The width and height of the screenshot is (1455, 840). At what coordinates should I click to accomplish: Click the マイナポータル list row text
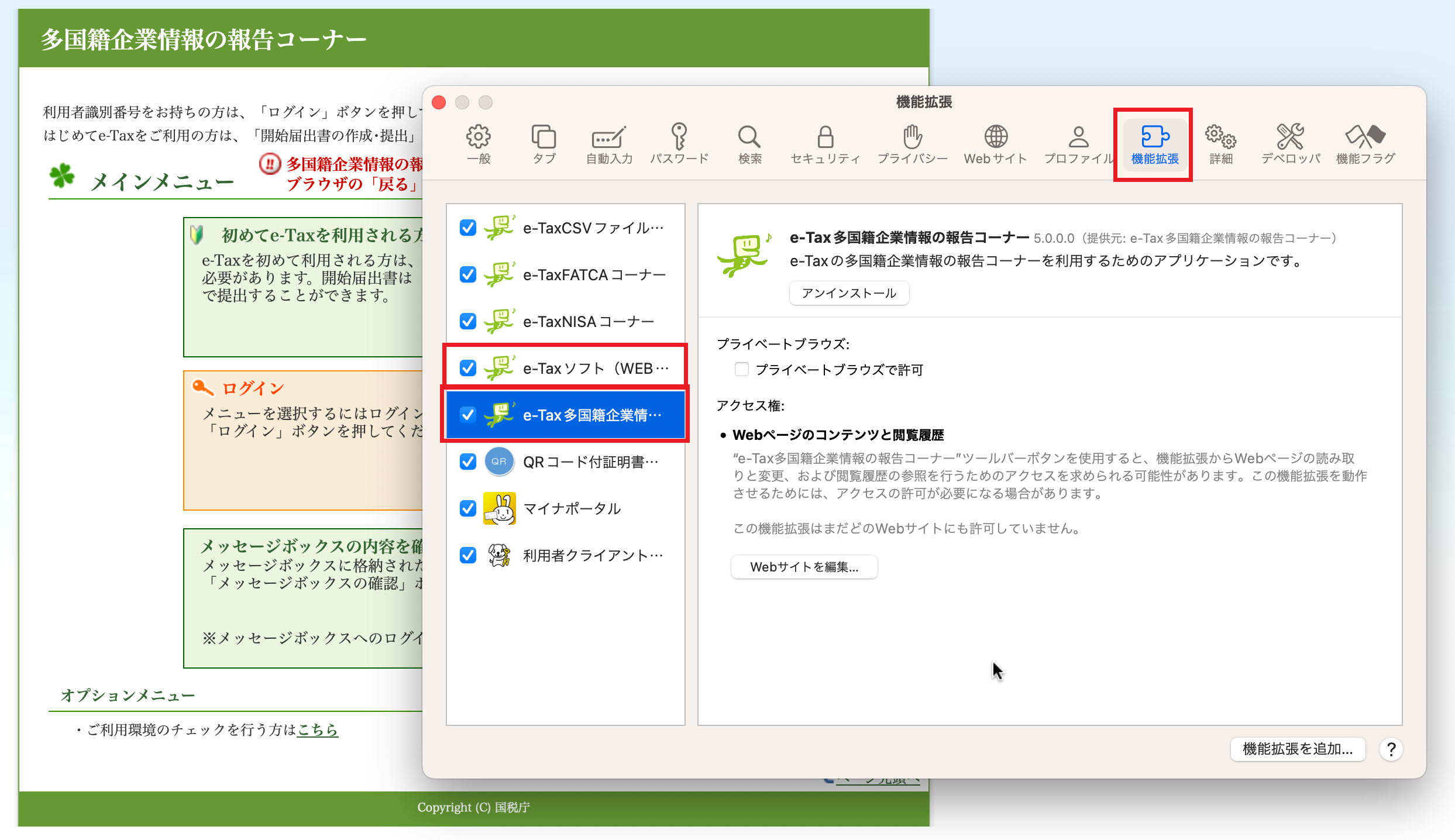click(x=572, y=508)
